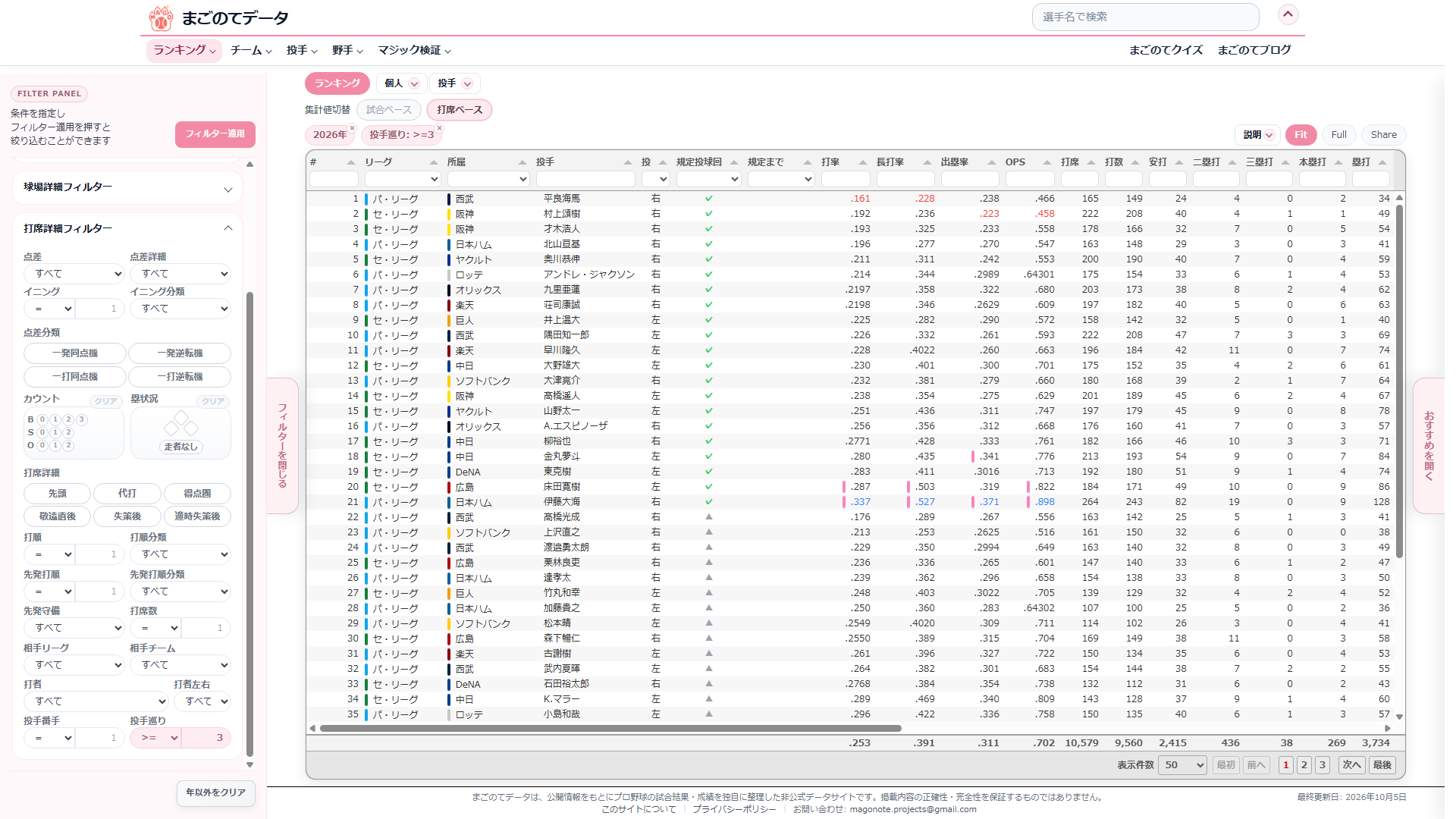Expand the 球場詳細フィルター section
Viewport: 1456px width, 819px height.
click(x=127, y=187)
